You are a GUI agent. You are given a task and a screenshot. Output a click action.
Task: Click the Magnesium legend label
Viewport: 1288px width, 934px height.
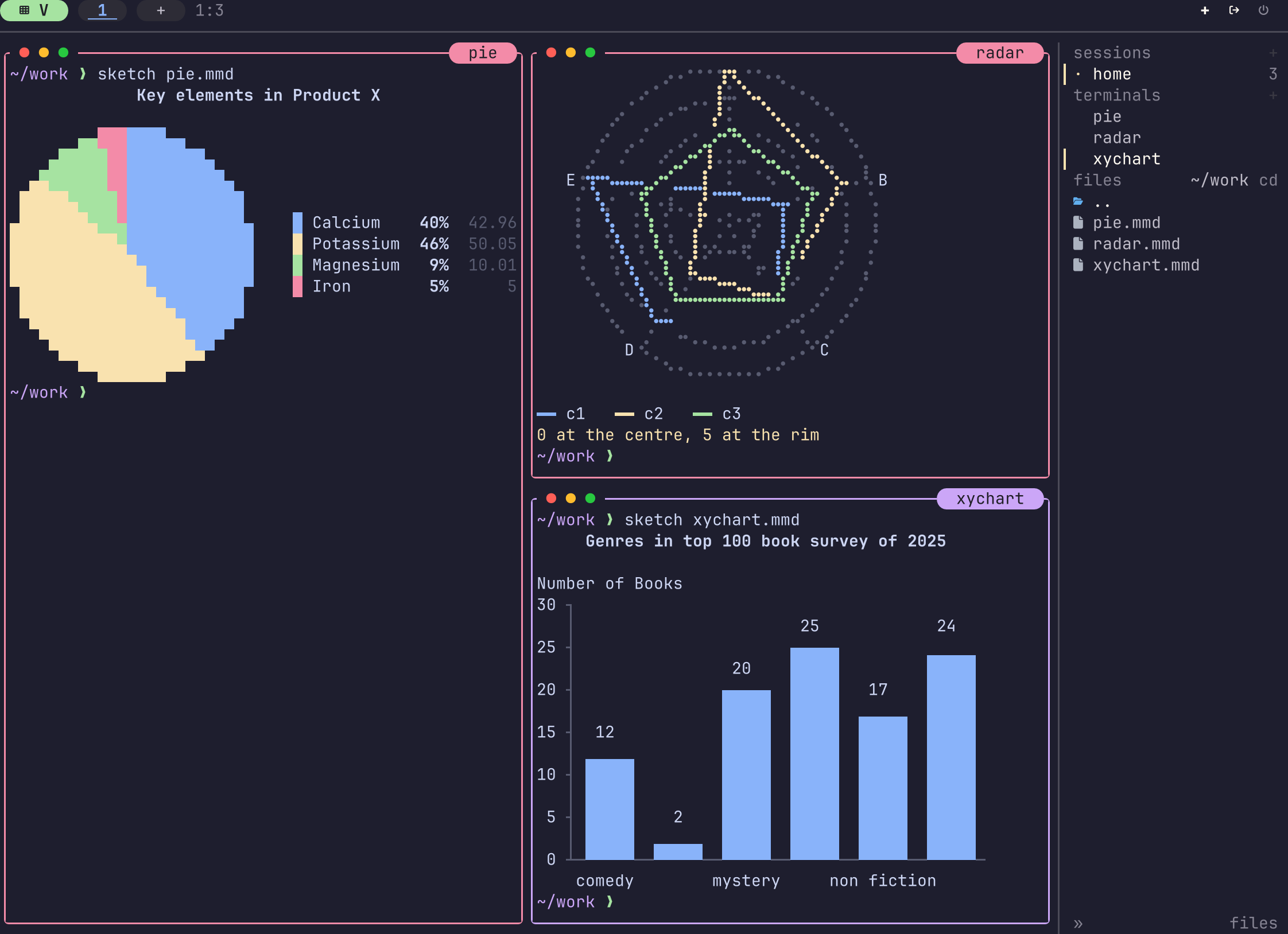(356, 265)
